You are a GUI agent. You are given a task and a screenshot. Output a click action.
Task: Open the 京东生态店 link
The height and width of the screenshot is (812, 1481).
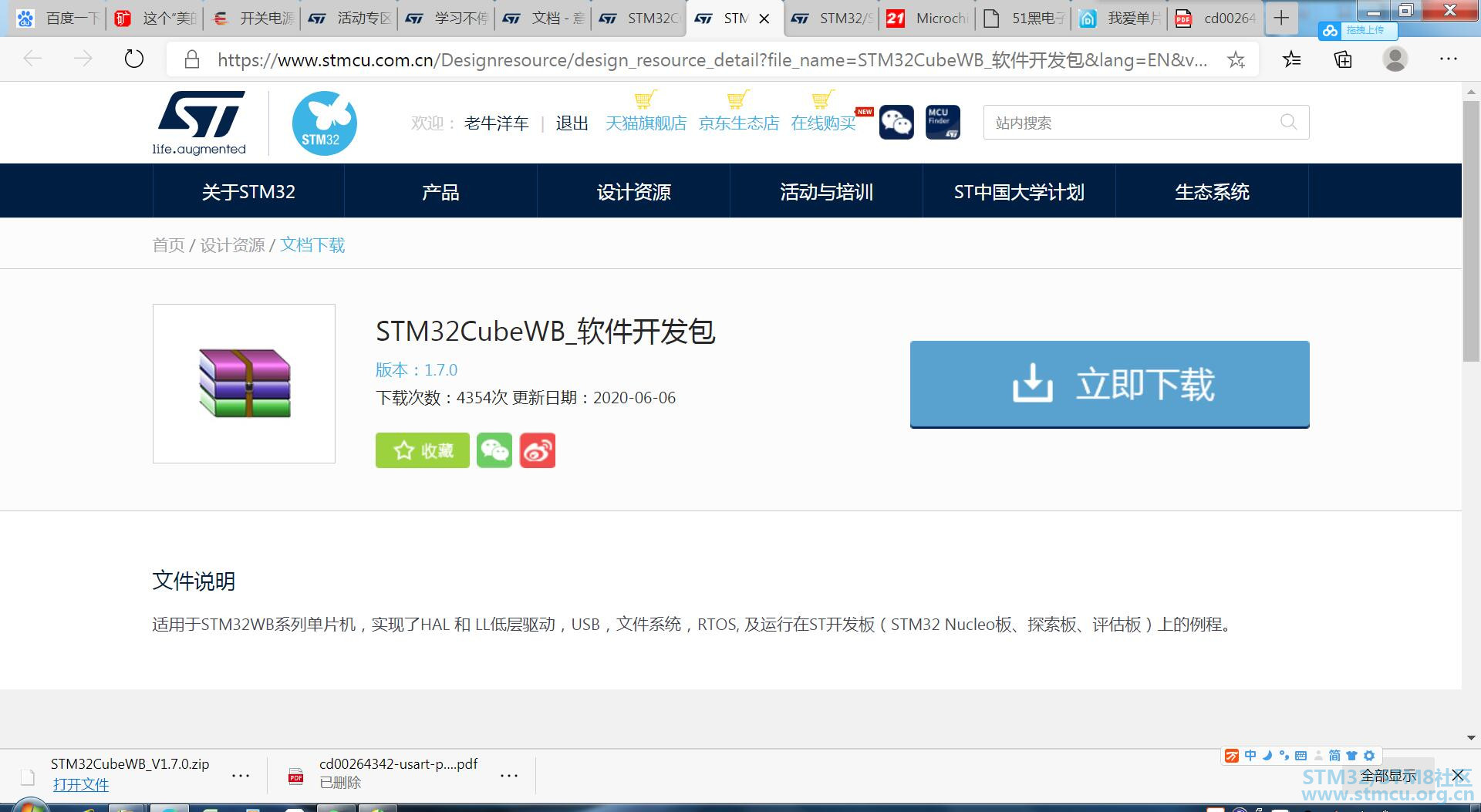[738, 123]
